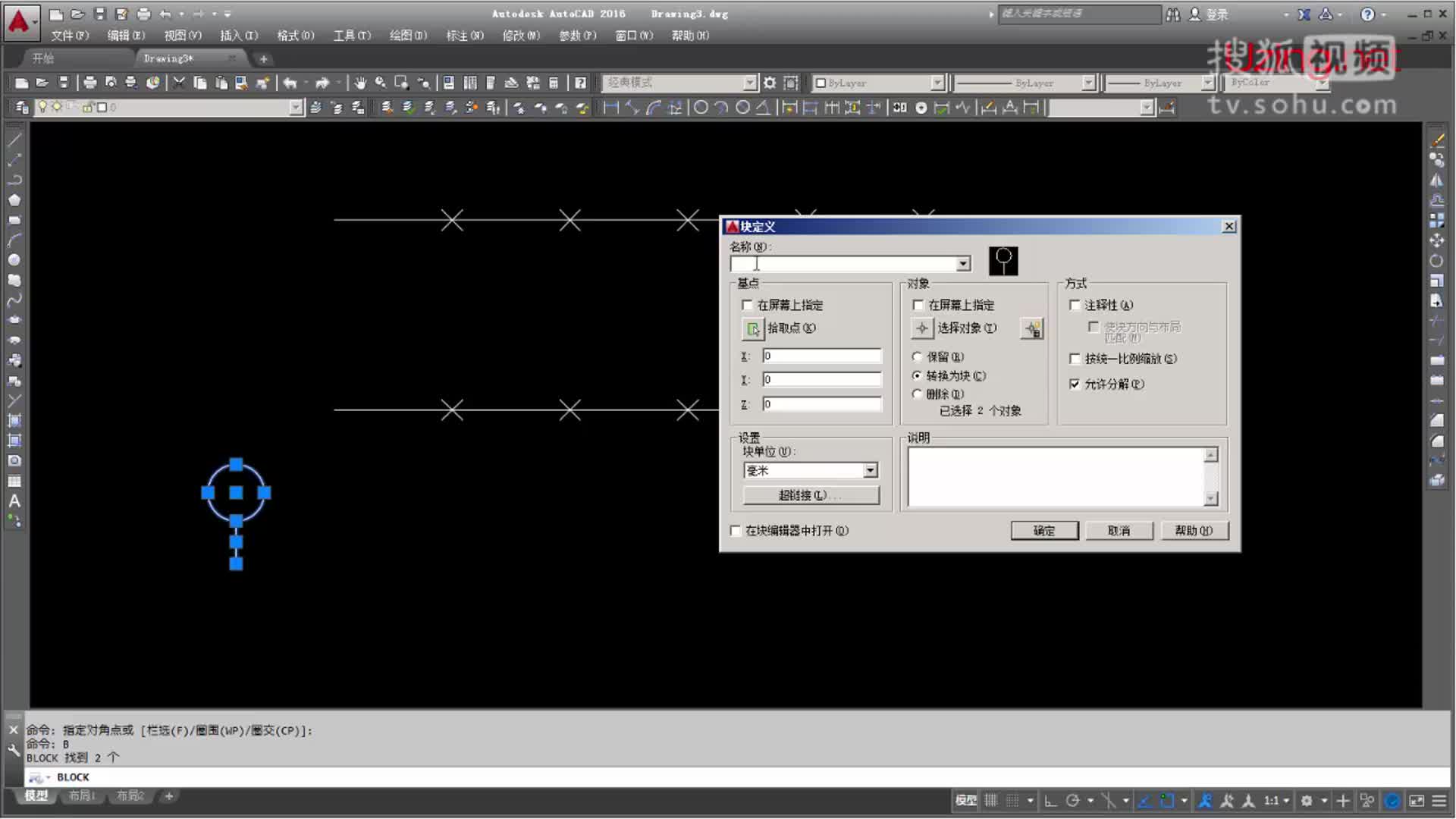Switch to the 布局1 tab

coord(82,795)
